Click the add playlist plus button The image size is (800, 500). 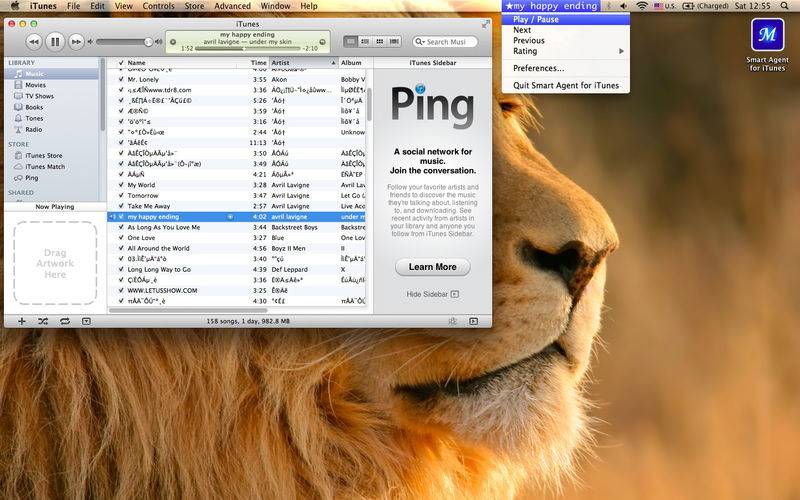click(21, 321)
